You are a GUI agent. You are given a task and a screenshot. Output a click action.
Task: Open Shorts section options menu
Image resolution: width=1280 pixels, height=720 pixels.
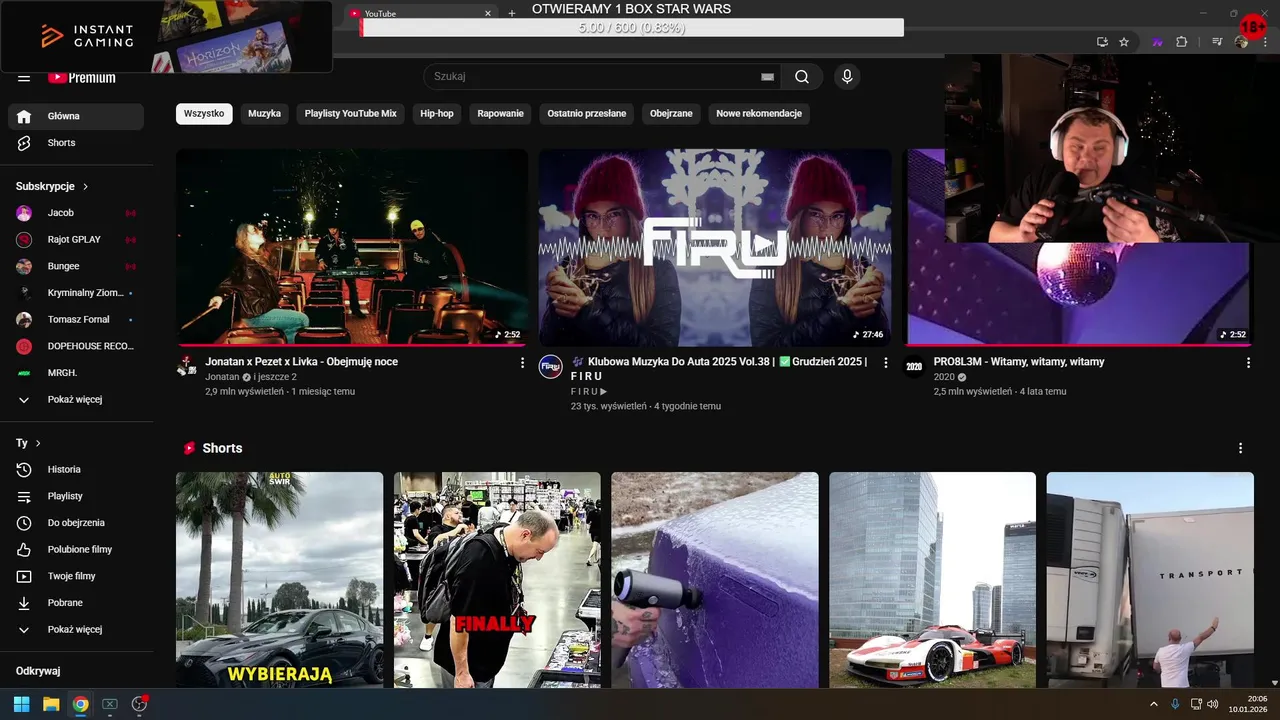[x=1241, y=448]
